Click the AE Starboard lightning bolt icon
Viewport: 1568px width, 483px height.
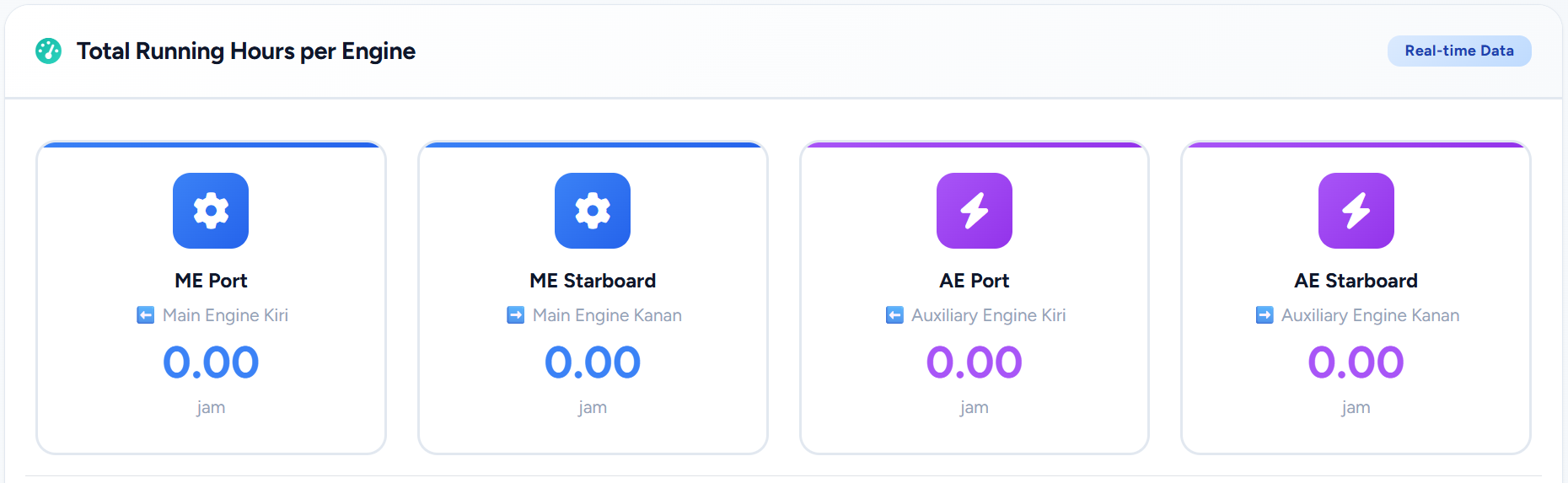click(x=1356, y=211)
